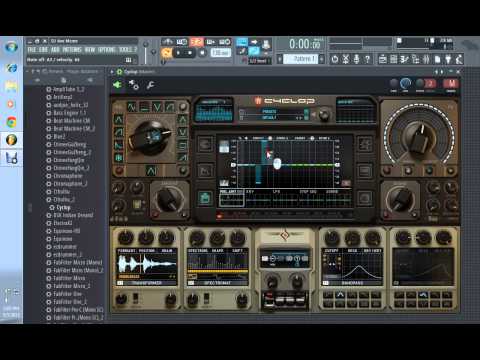Open the PATTERNS menu

pos(72,50)
